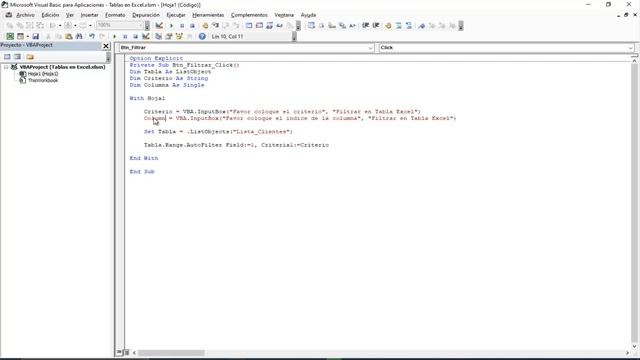Open the Immediate window icon
Viewport: 640px width, 360px height.
259,25
